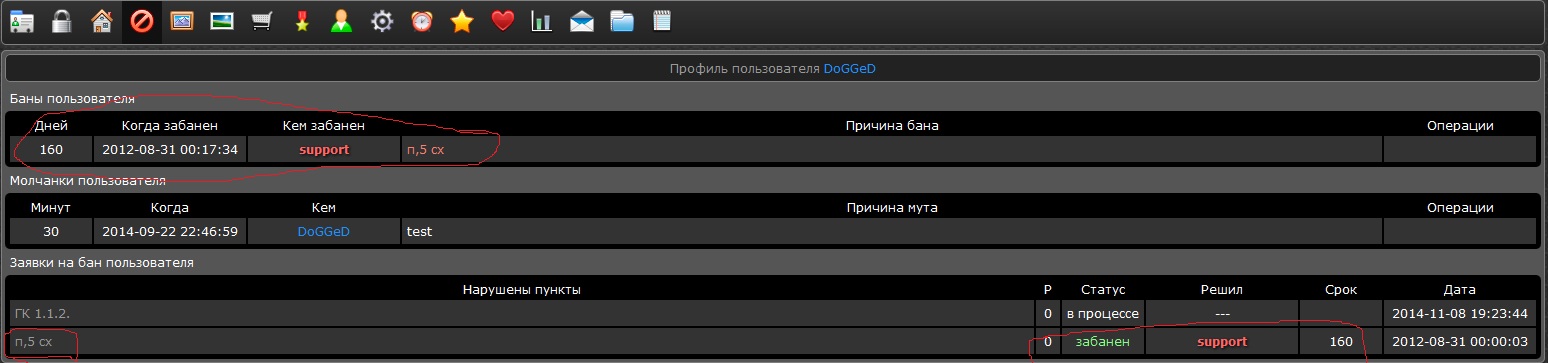Click 'Дней' column header
The image size is (1548, 363).
point(51,126)
